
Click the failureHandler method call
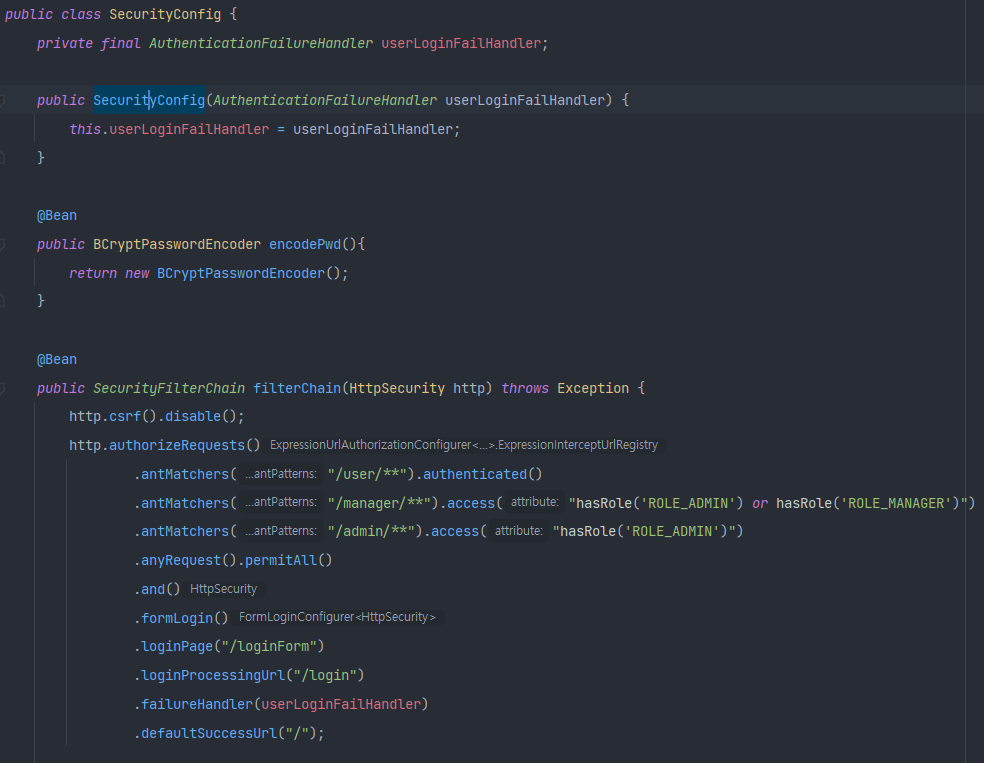point(197,705)
